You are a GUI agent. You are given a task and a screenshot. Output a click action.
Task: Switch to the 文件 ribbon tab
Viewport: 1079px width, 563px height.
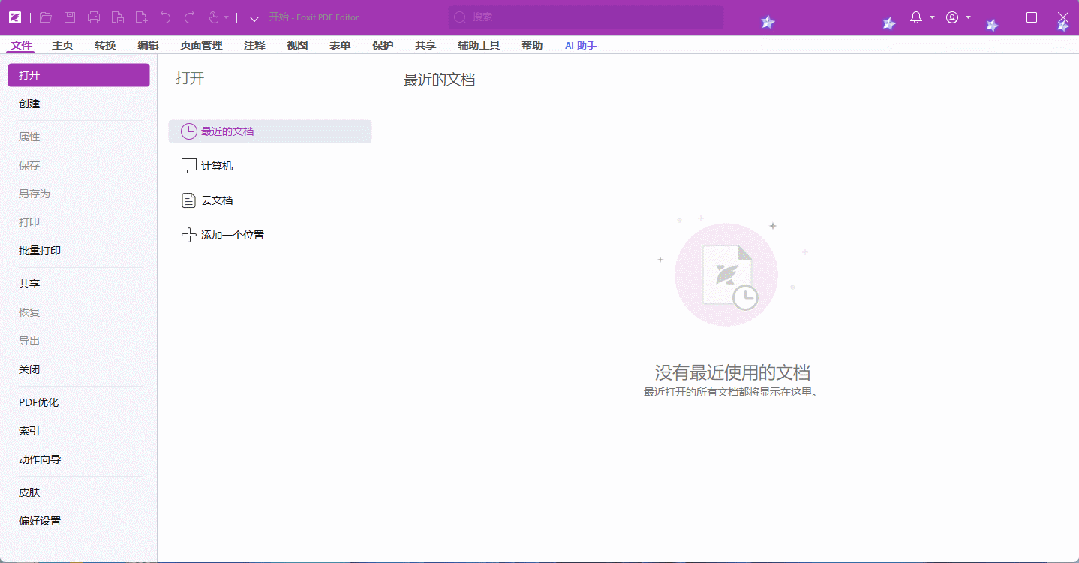pyautogui.click(x=21, y=45)
